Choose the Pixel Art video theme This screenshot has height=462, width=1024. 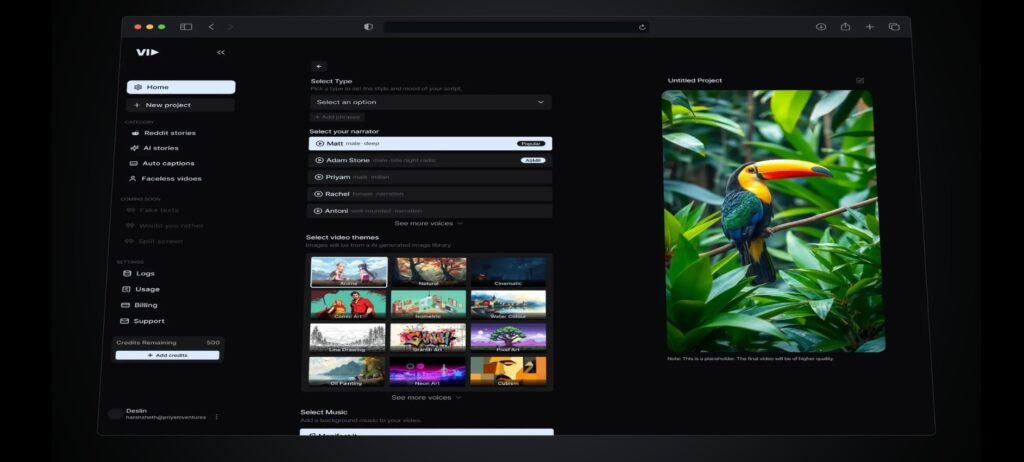pyautogui.click(x=509, y=338)
